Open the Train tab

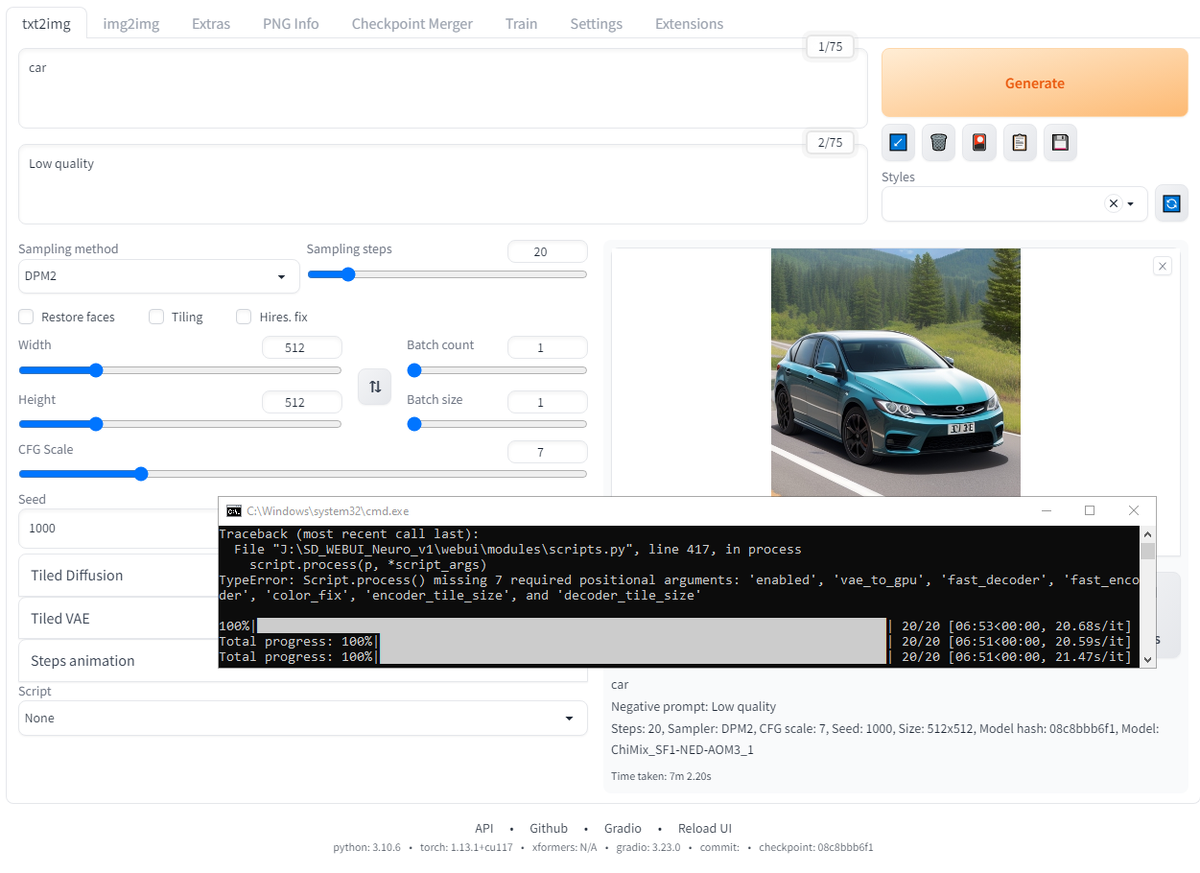point(521,23)
